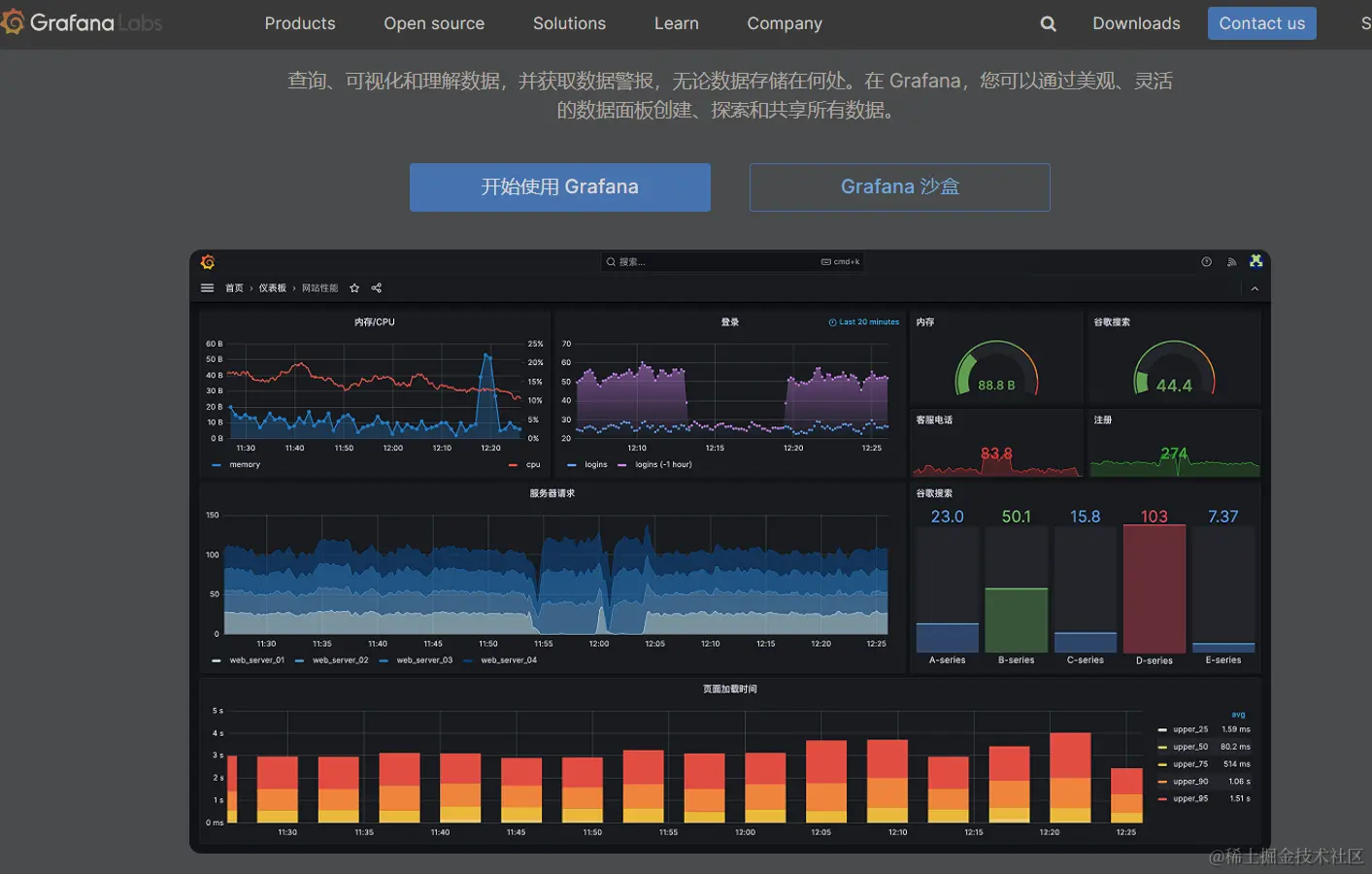Click the help question mark icon
This screenshot has height=874, width=1372.
(1206, 262)
